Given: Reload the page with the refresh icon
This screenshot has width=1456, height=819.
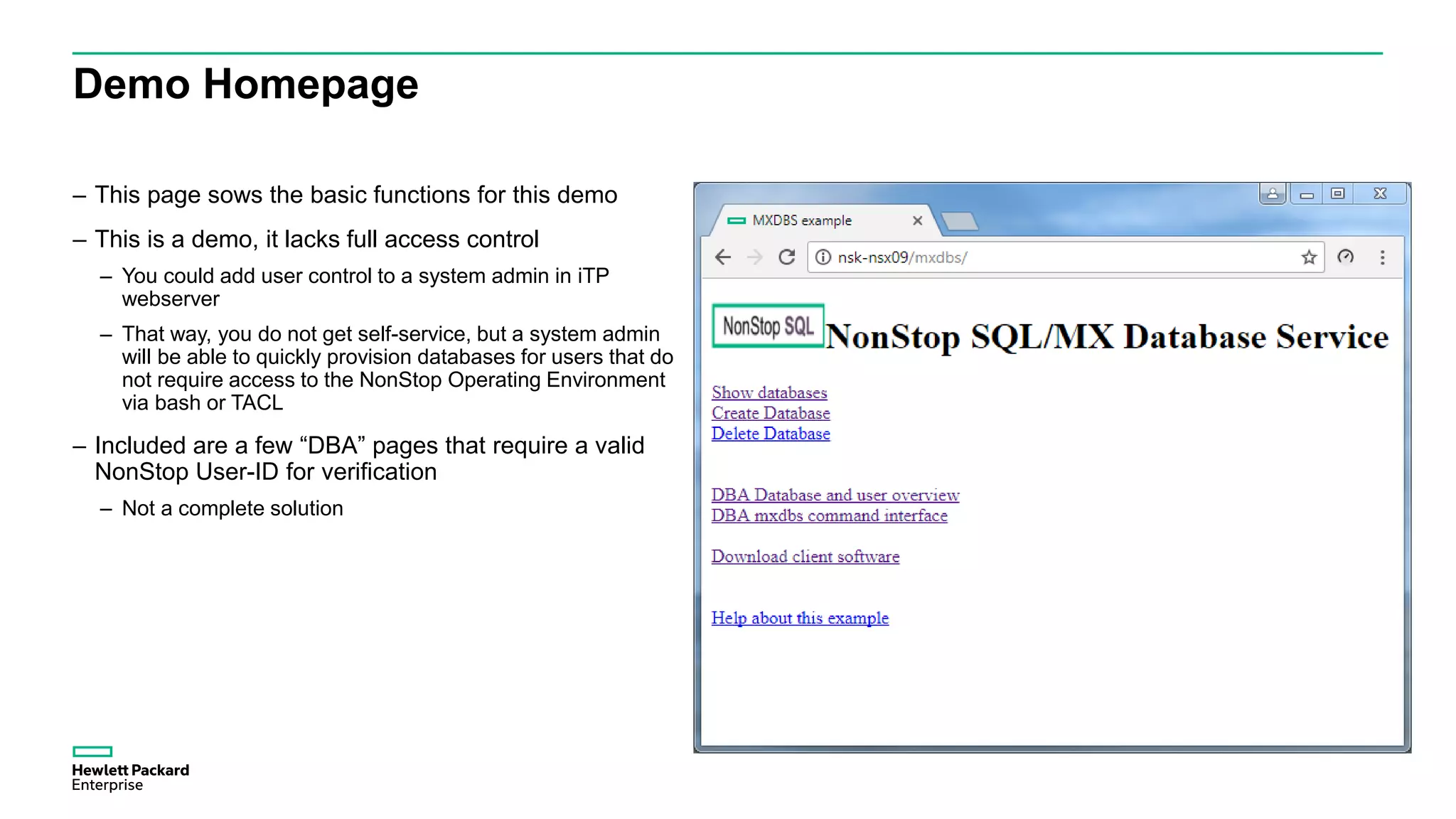Looking at the screenshot, I should tap(786, 257).
